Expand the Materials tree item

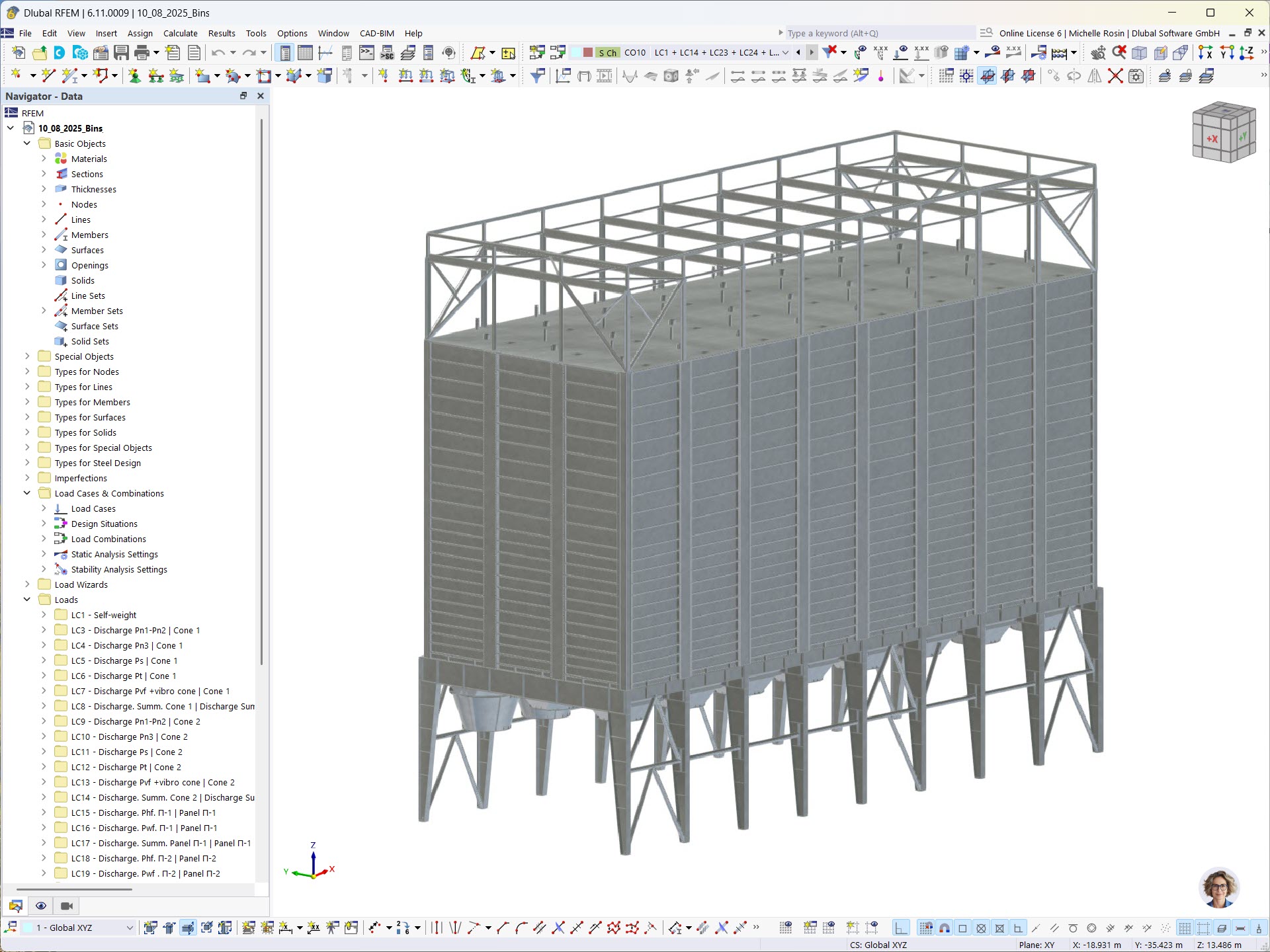coord(44,159)
